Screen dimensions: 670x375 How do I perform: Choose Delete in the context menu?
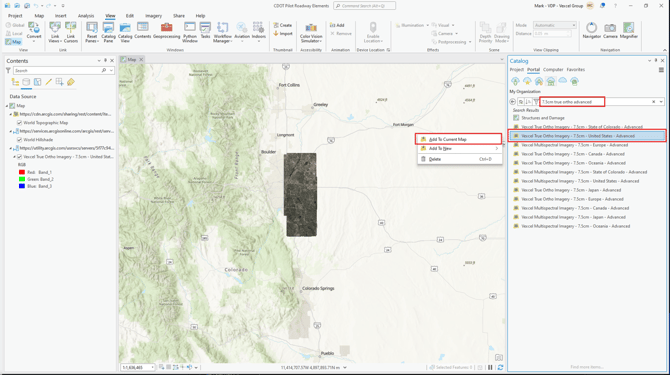point(459,159)
